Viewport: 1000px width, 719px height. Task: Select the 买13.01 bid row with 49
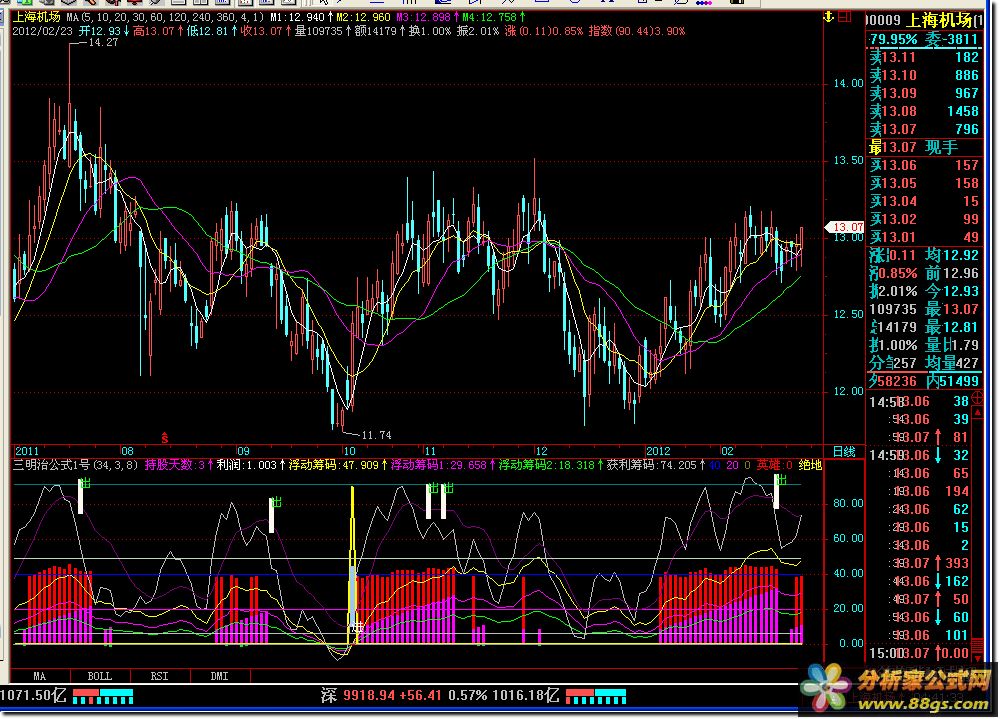pyautogui.click(x=924, y=237)
